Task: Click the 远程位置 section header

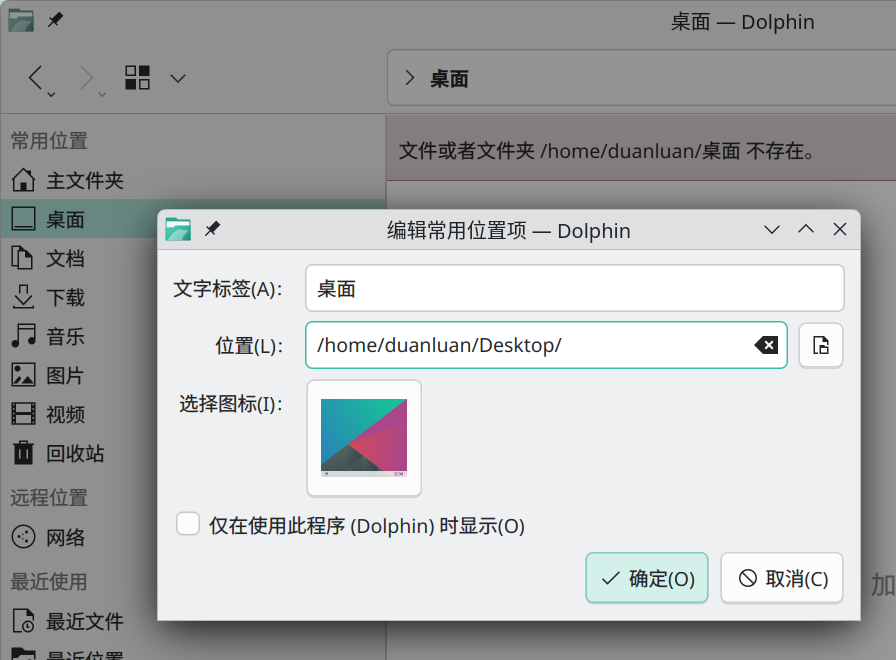Action: click(49, 497)
